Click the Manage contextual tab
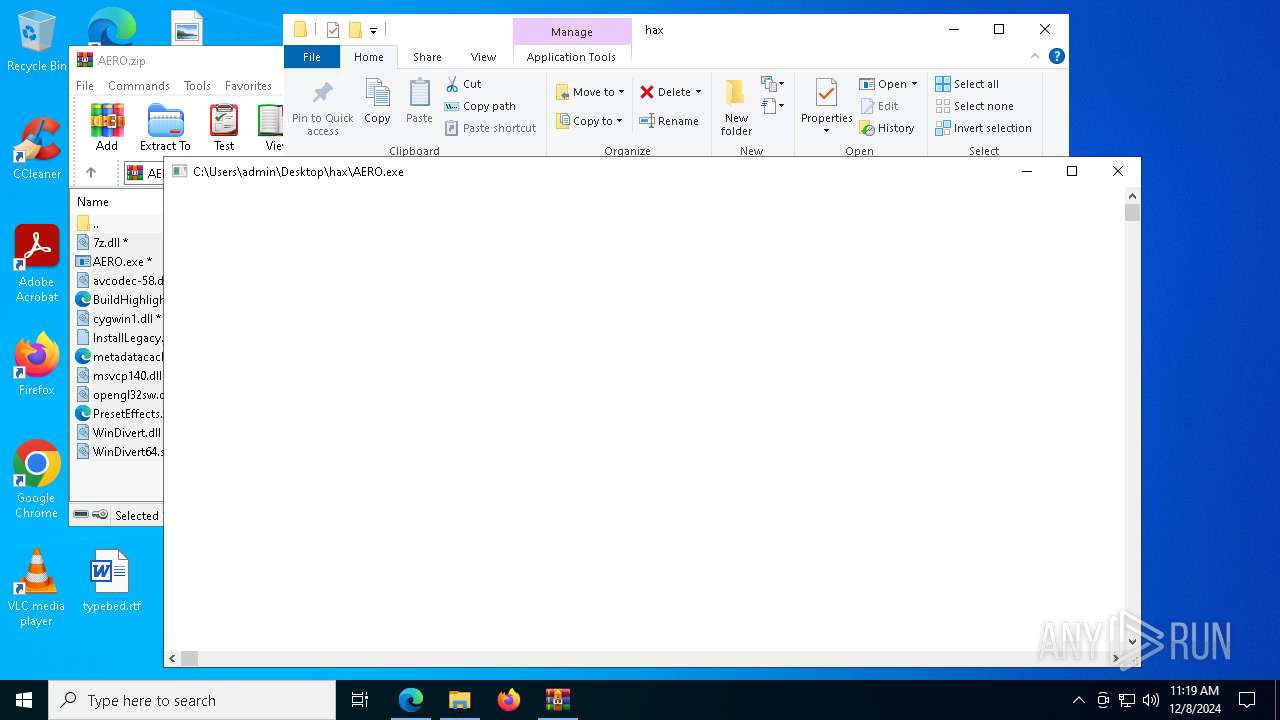The image size is (1280, 720). point(571,32)
